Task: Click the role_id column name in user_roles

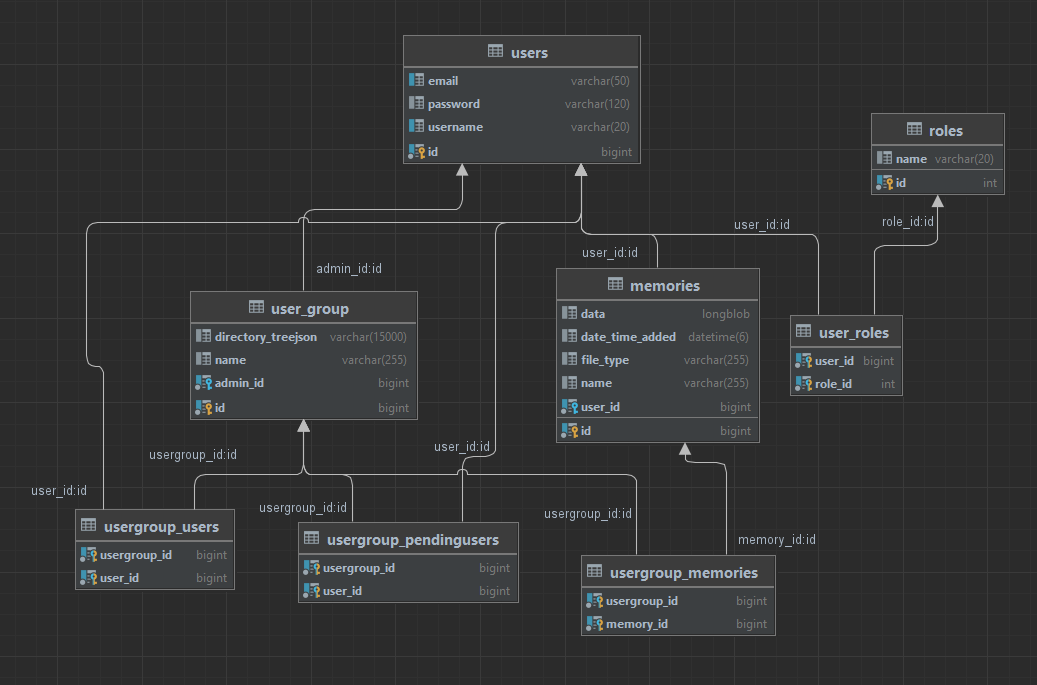Action: (x=833, y=383)
